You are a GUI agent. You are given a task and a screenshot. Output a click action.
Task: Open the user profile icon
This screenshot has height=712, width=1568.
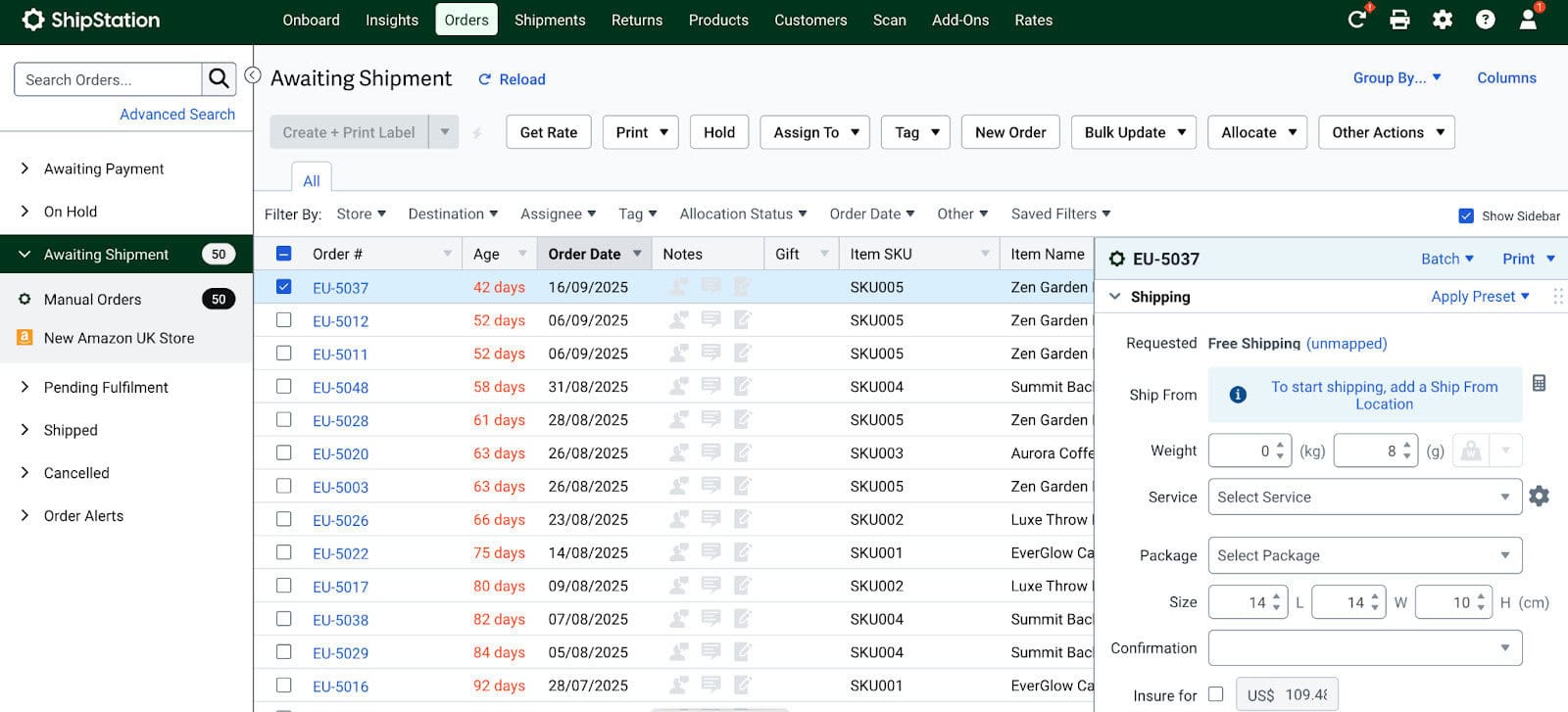coord(1528,20)
